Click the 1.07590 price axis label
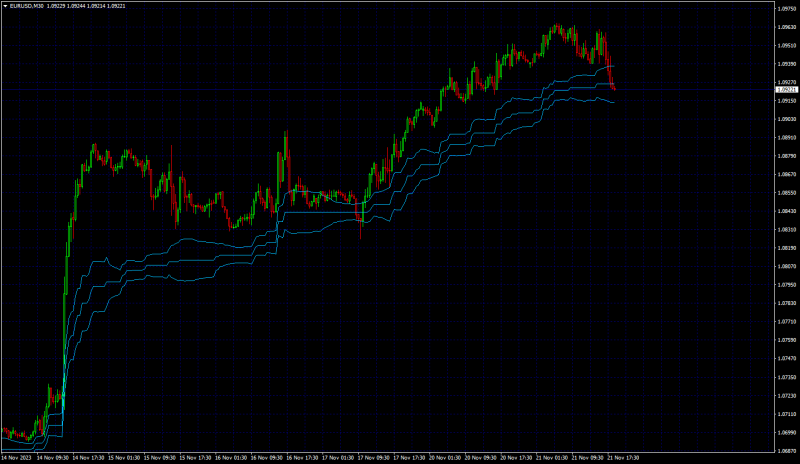Viewport: 800px width, 464px height. click(787, 340)
